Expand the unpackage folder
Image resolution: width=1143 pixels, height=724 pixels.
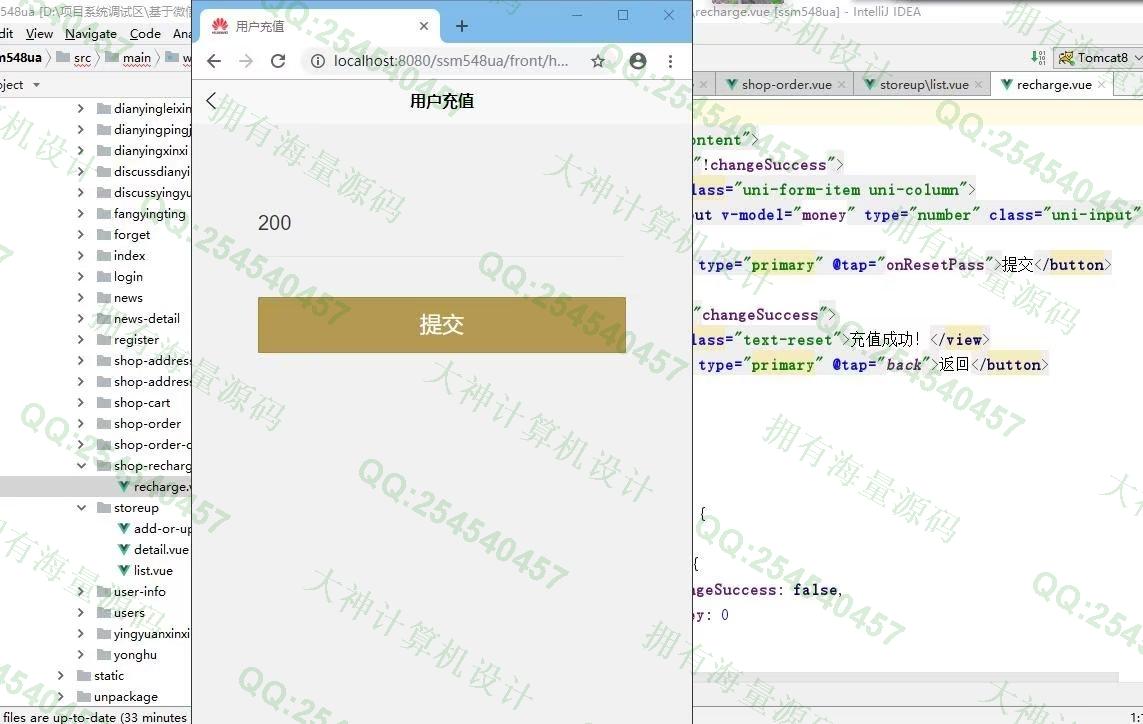[61, 697]
